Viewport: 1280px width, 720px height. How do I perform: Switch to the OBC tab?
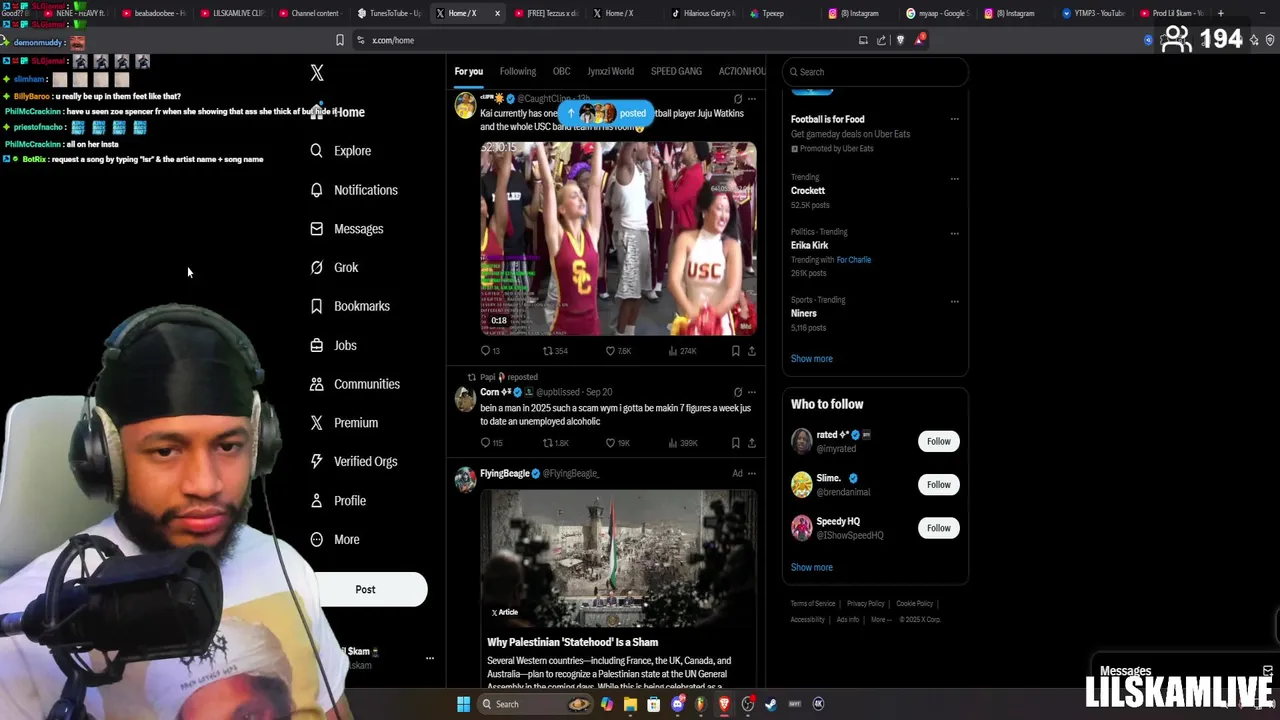562,72
